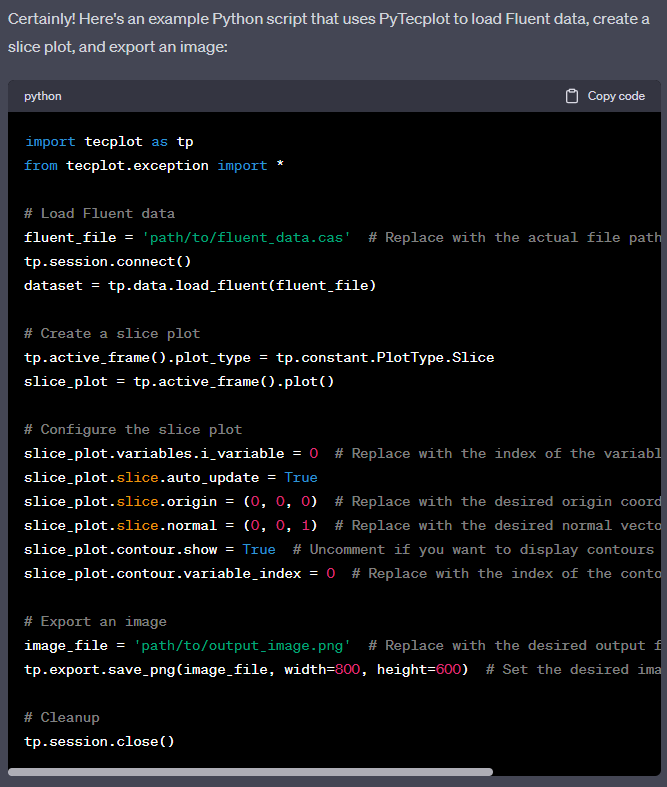Click the Copy code button label

616,96
